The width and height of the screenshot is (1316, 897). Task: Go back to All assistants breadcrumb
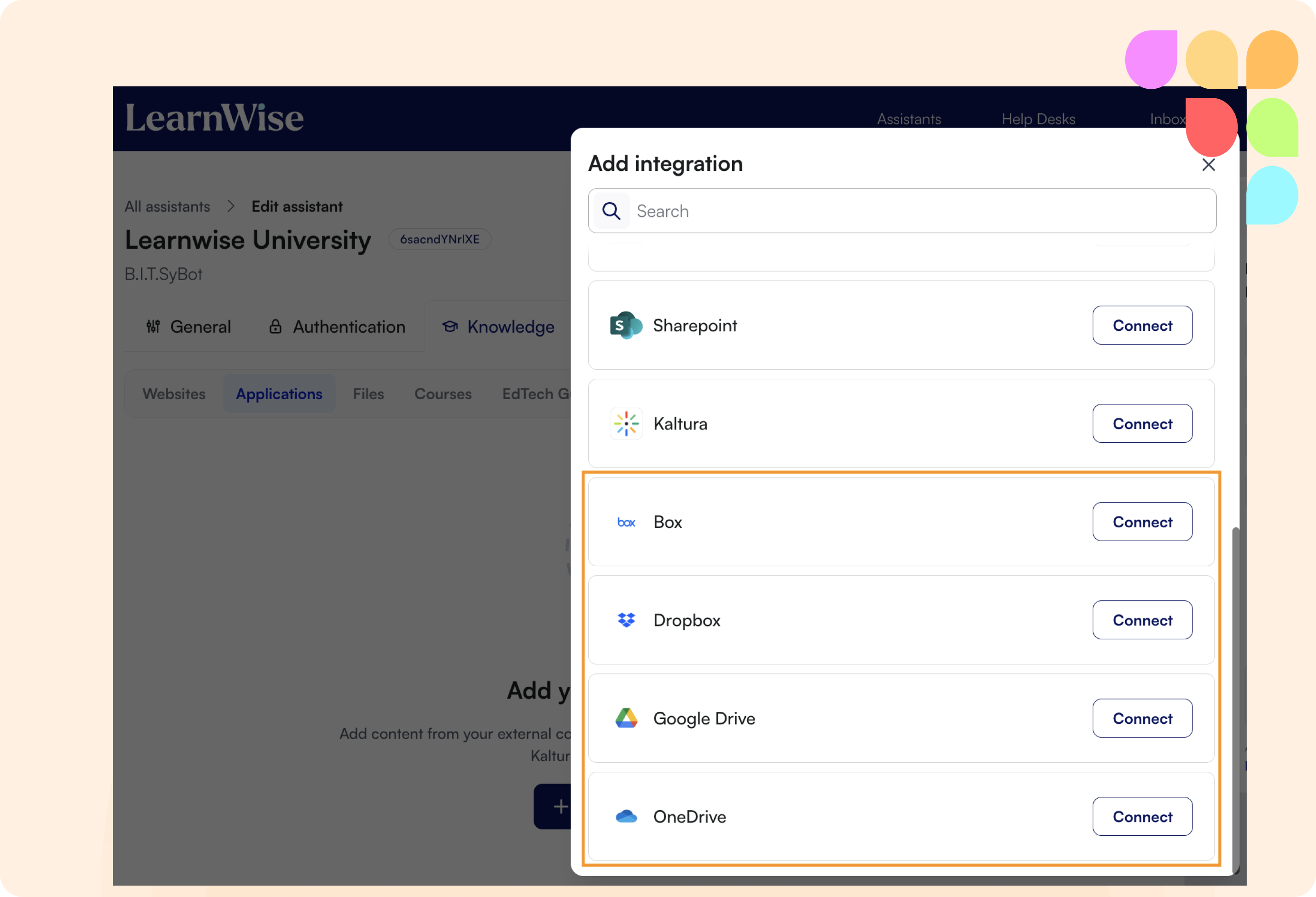167,206
